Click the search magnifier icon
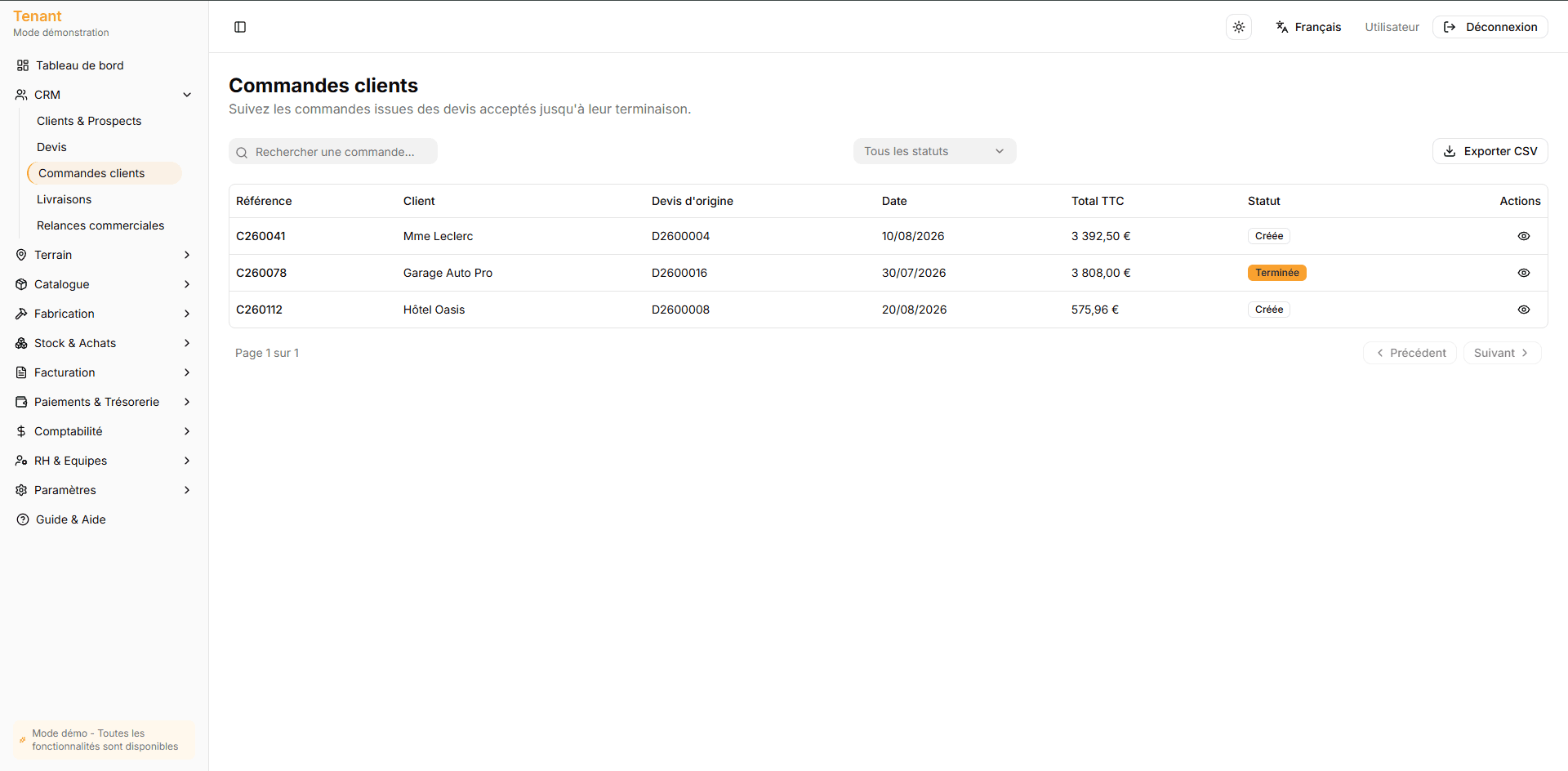This screenshot has width=1568, height=771. 242,153
